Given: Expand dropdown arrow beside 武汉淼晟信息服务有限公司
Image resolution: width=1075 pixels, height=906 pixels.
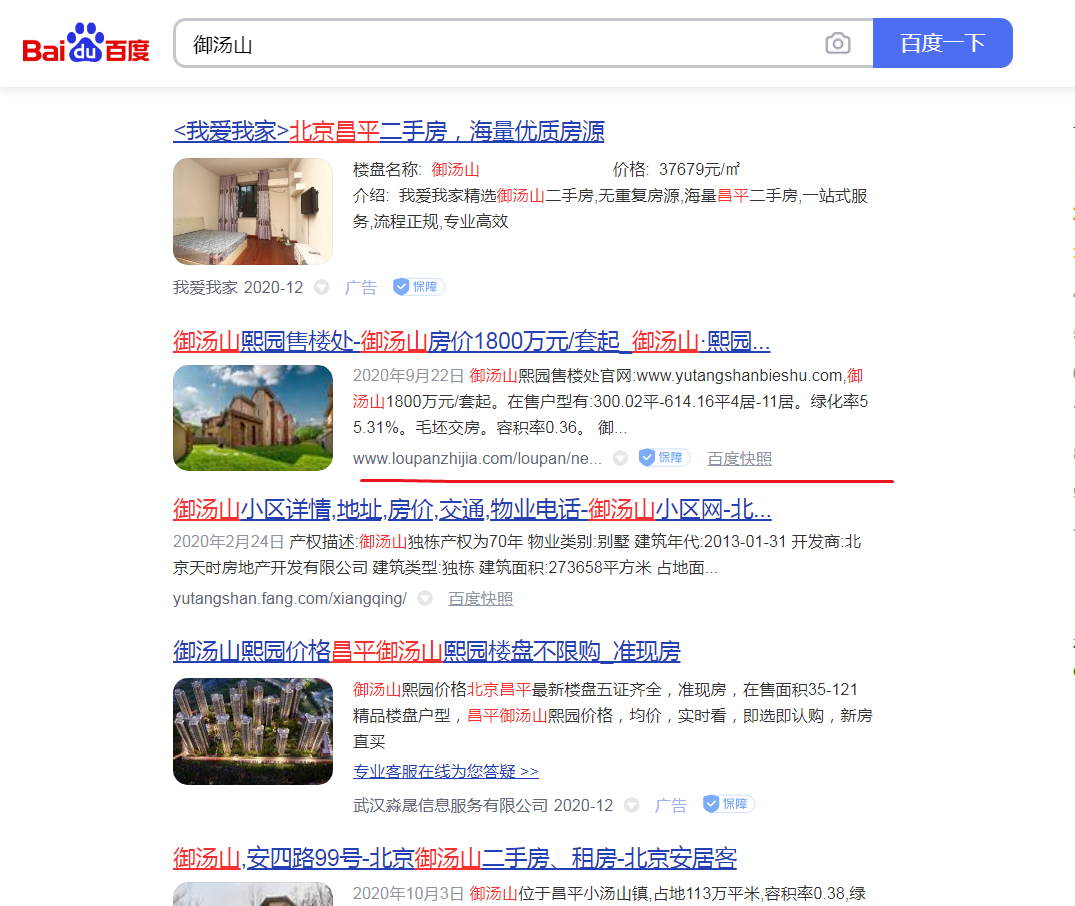Looking at the screenshot, I should [x=631, y=805].
